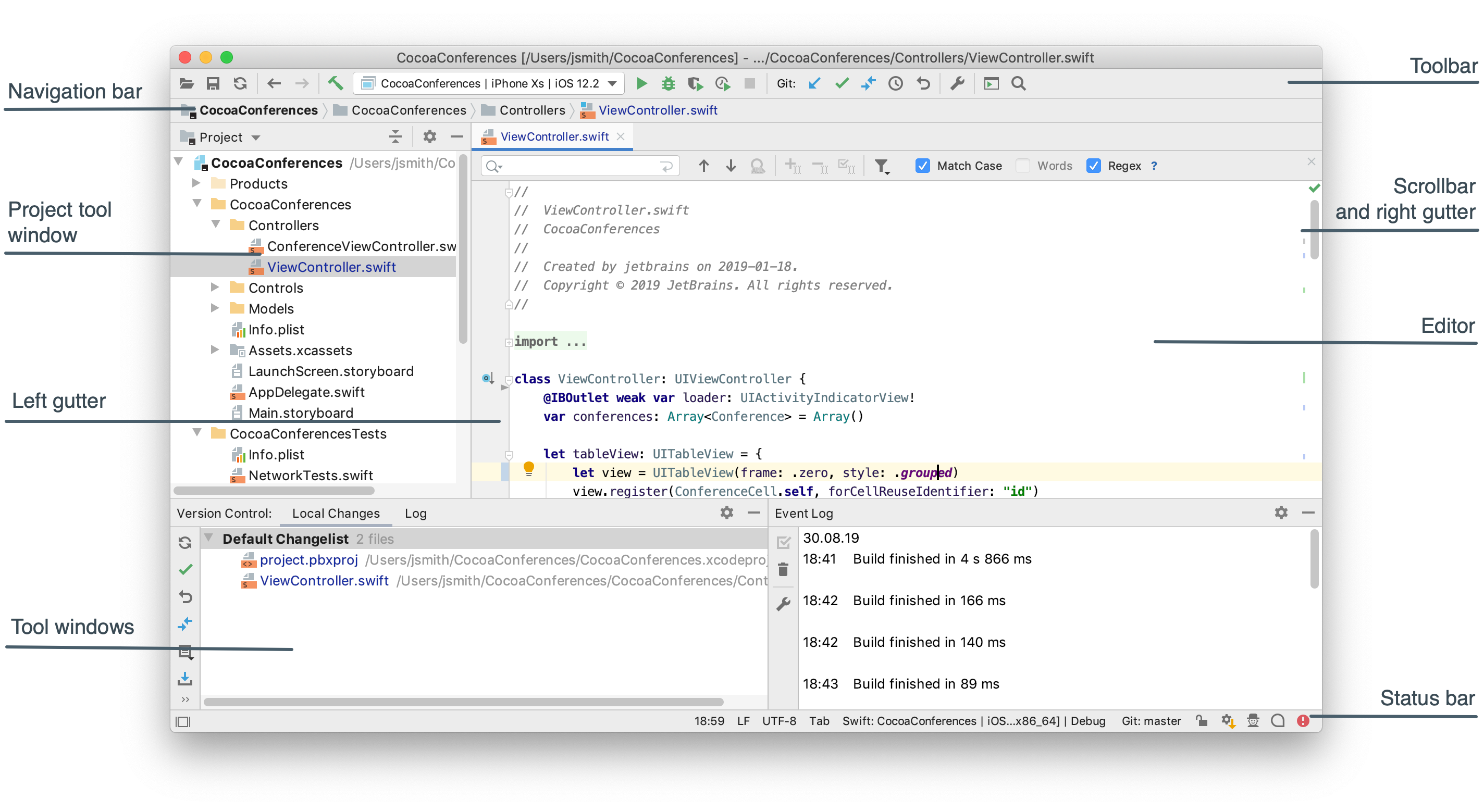Open Project panel gear settings
This screenshot has height=812, width=1484.
430,136
